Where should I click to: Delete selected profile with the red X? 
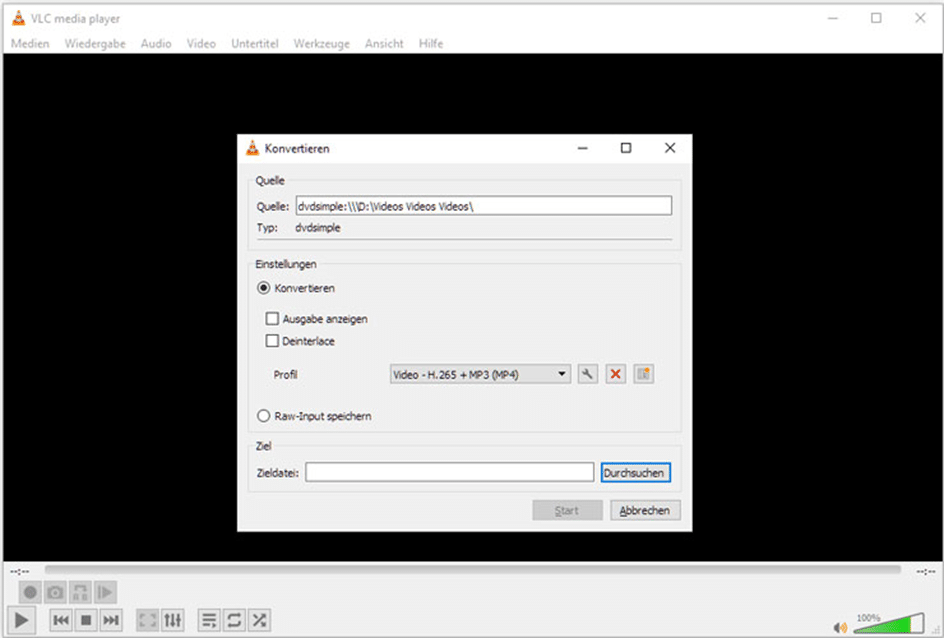coord(615,374)
